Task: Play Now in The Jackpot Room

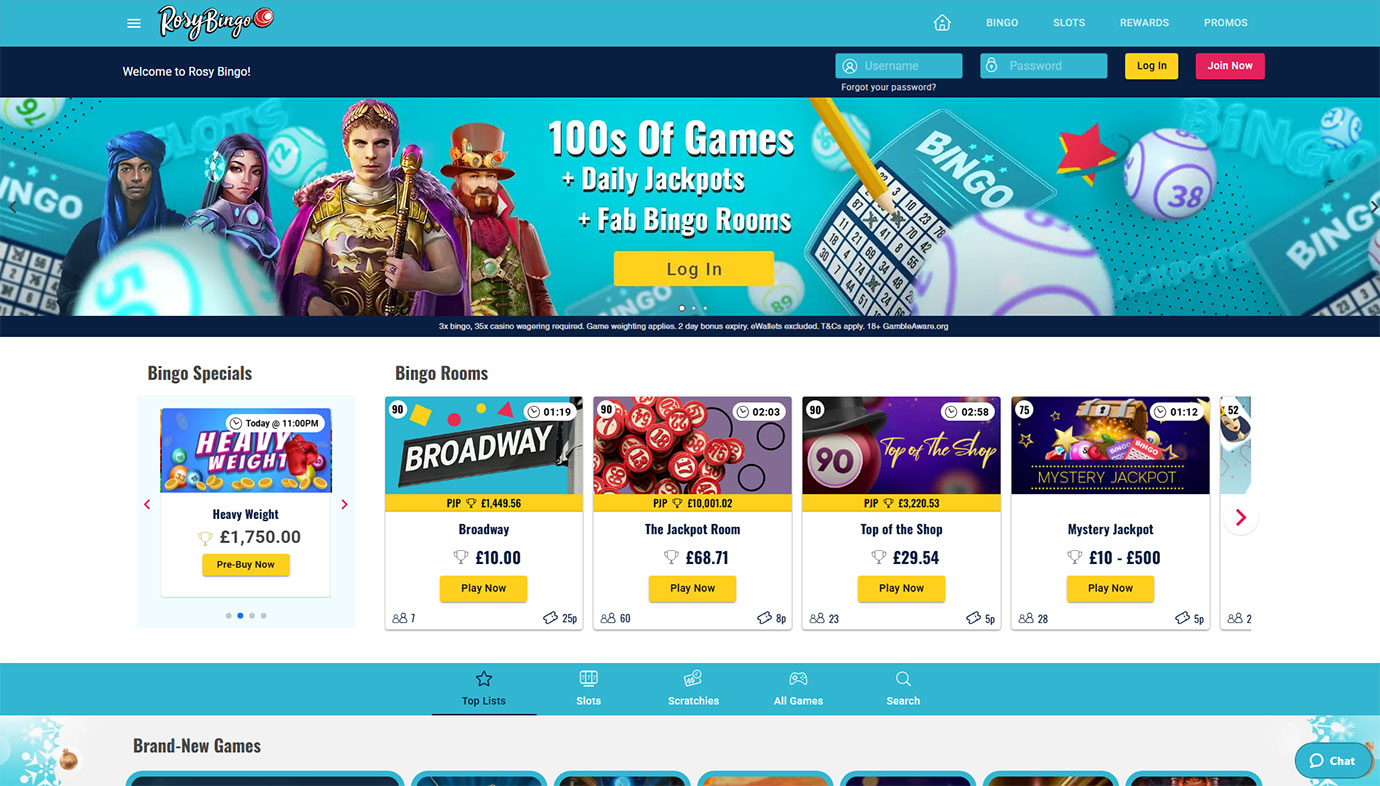Action: 692,588
